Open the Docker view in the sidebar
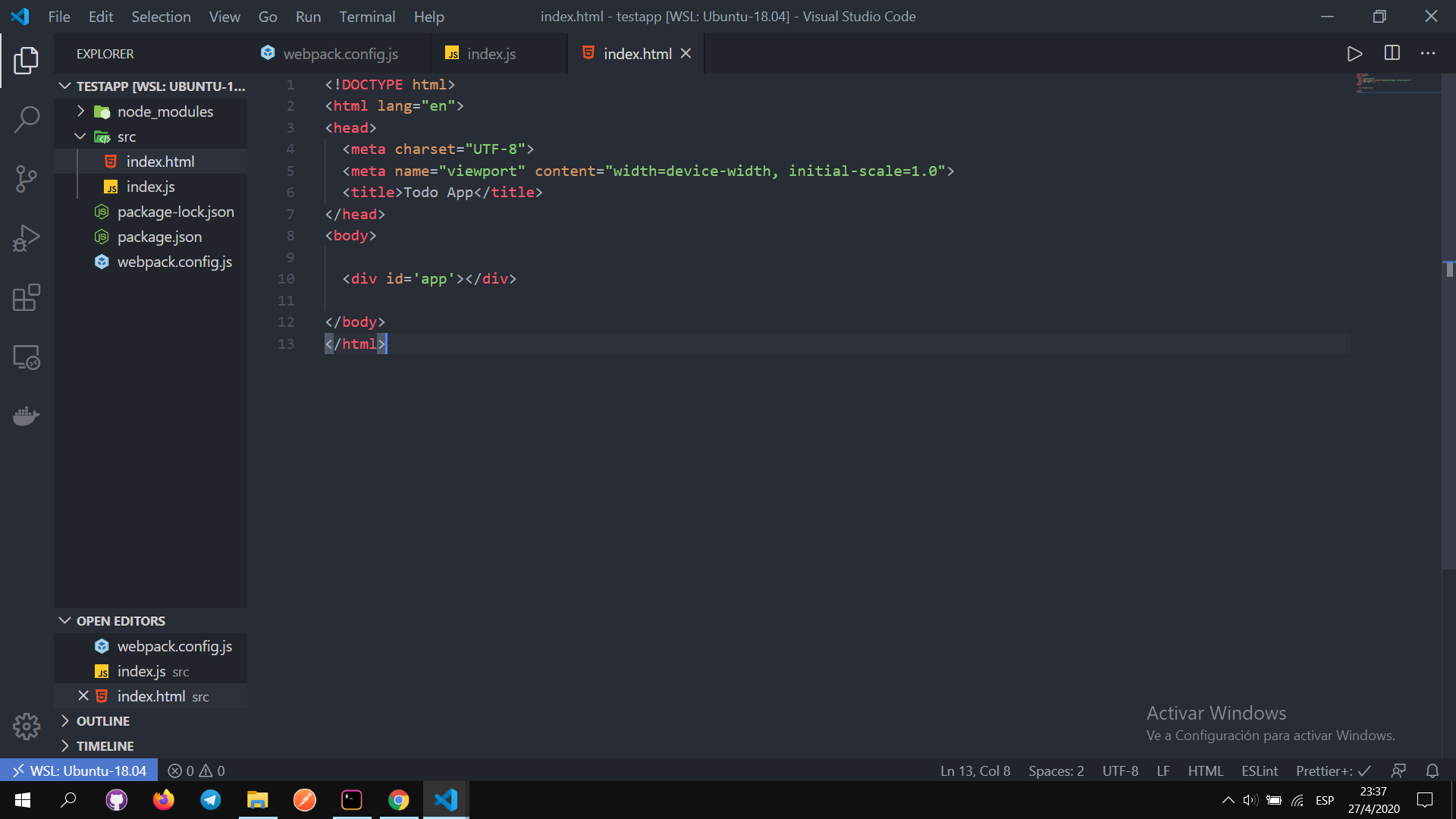Viewport: 1456px width, 819px height. point(27,416)
